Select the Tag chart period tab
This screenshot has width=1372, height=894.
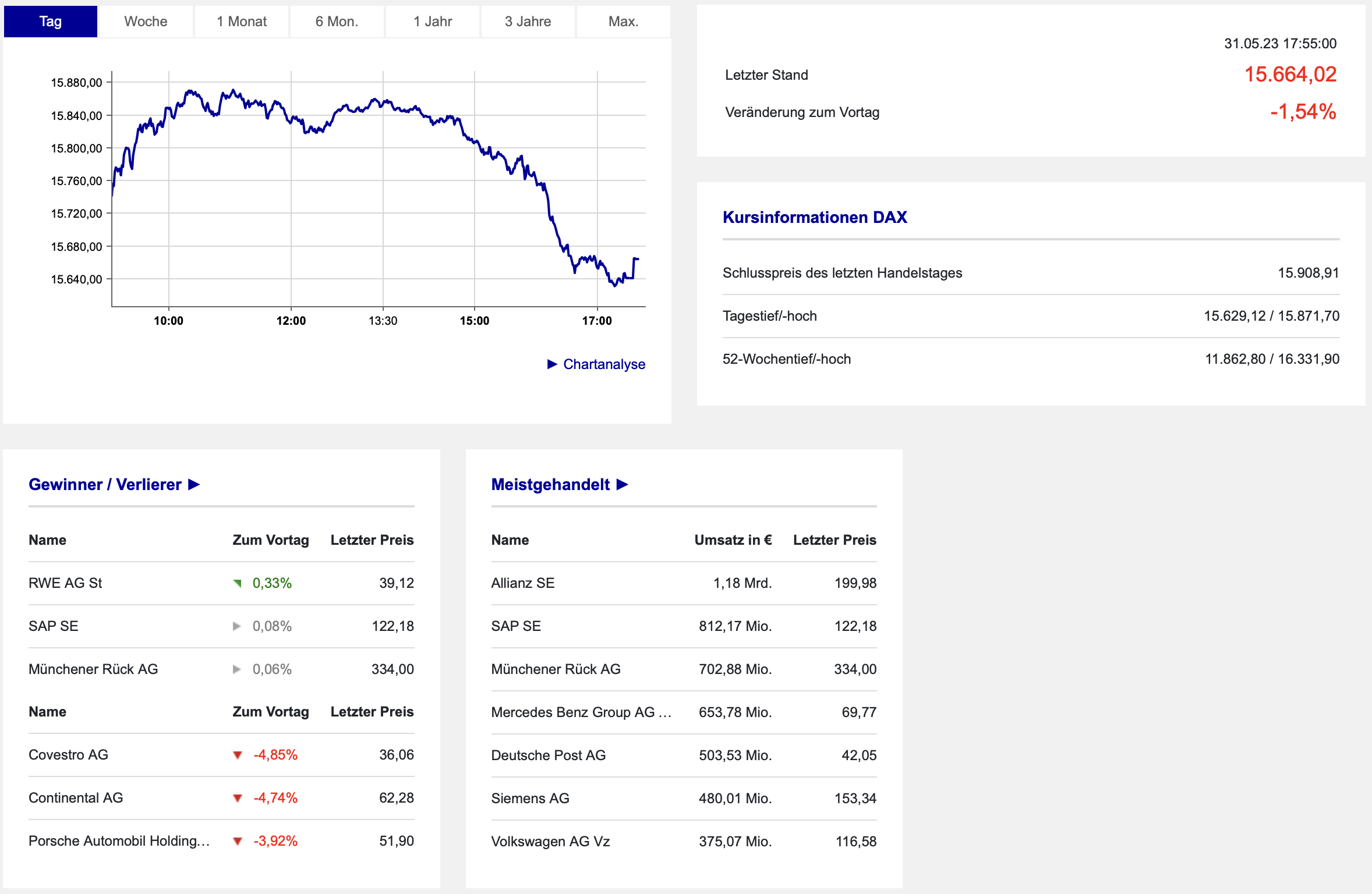(50, 22)
